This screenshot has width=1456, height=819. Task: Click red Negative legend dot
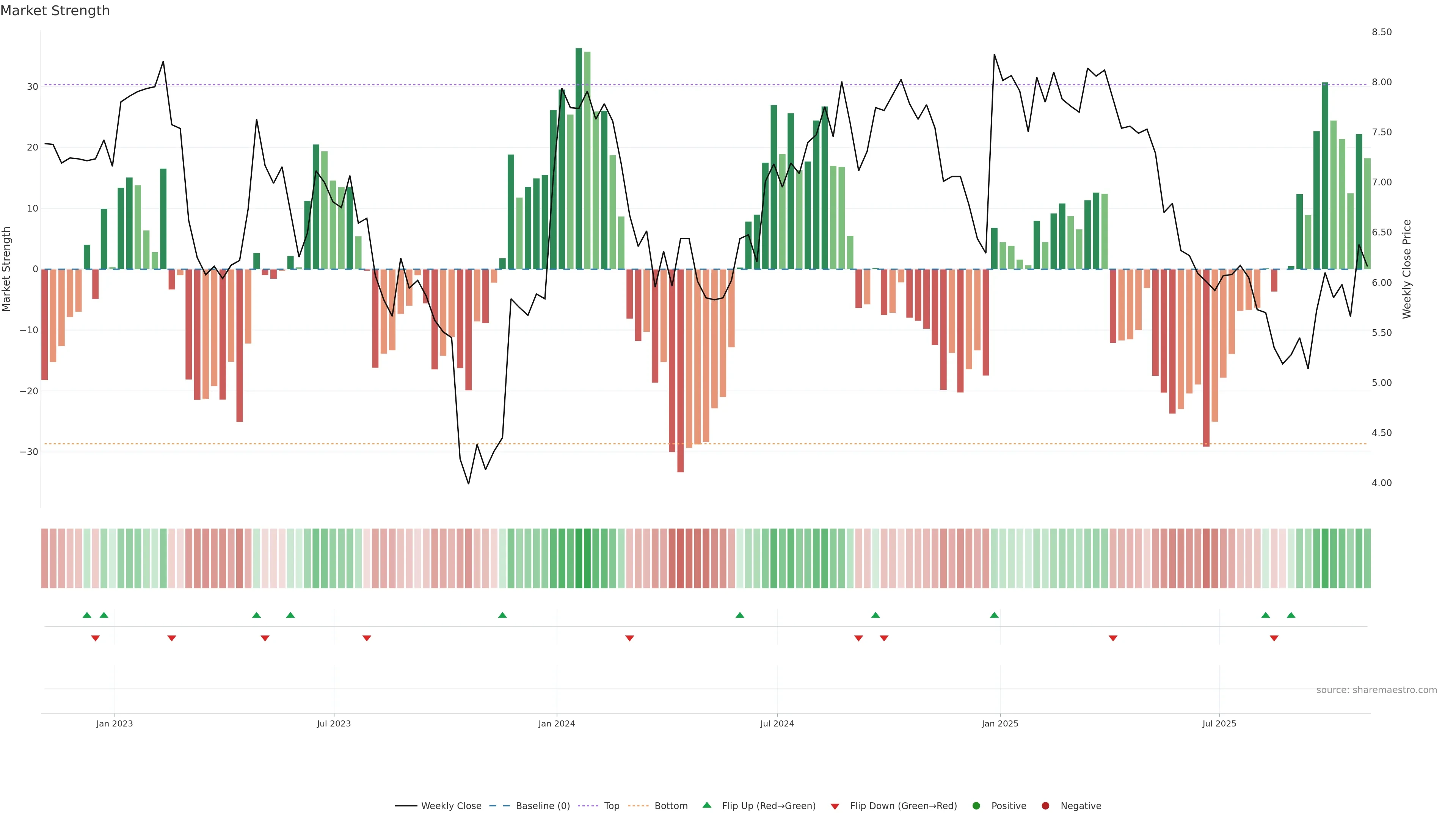click(x=1045, y=806)
